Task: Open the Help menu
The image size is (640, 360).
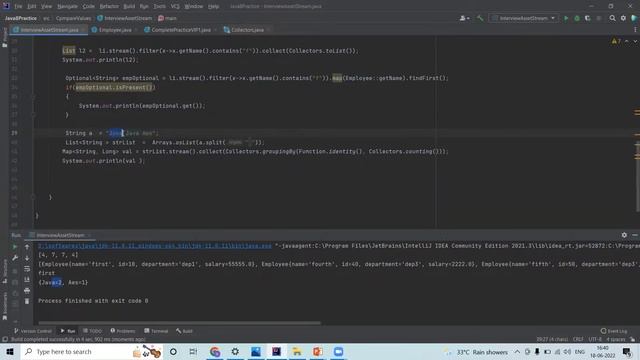Action: pos(213,7)
